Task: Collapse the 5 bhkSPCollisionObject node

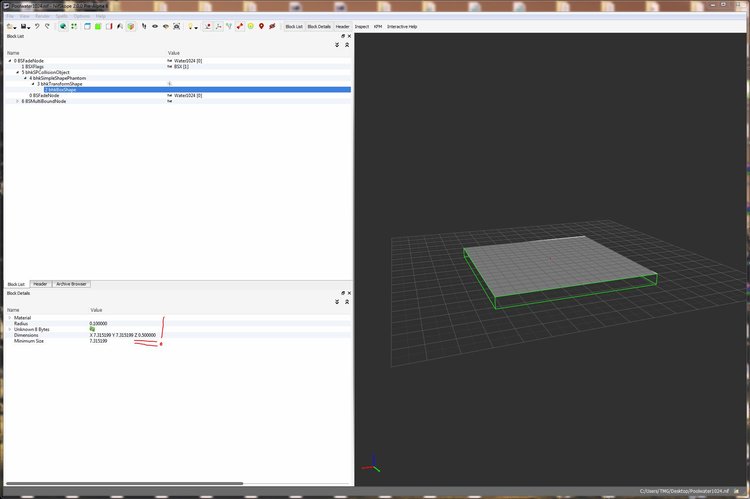Action: click(x=18, y=72)
